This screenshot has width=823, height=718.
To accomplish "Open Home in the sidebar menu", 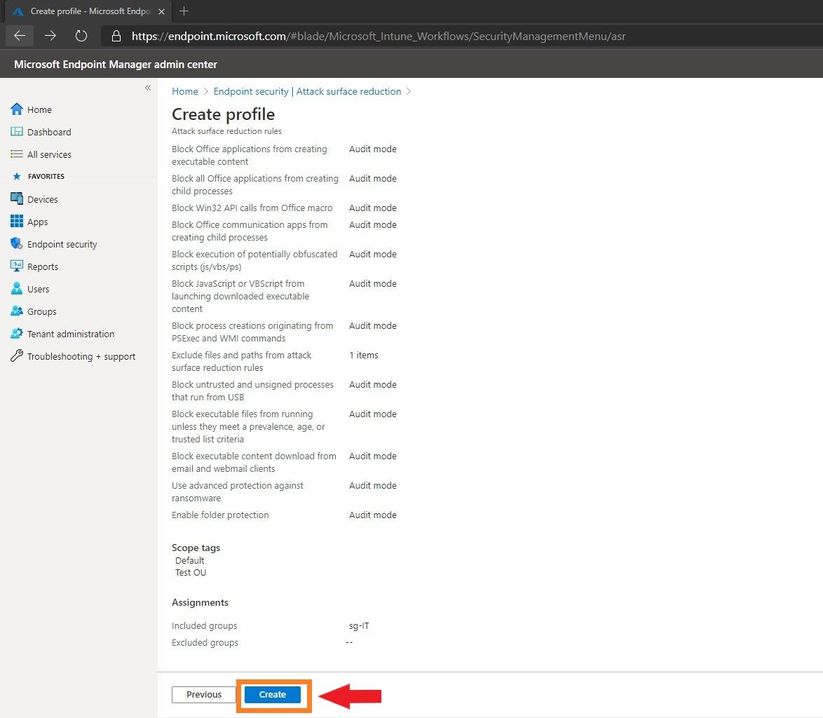I will pos(39,110).
